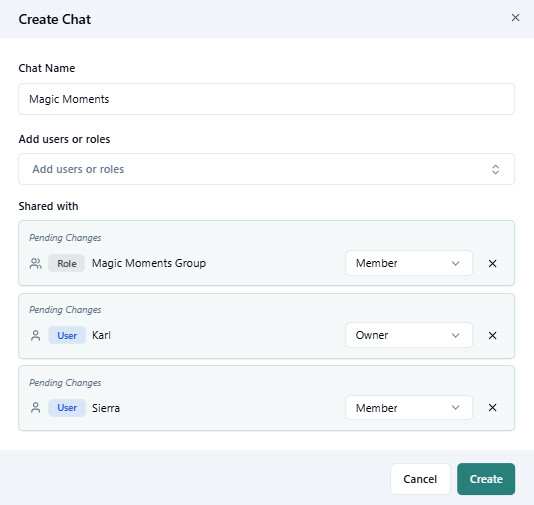This screenshot has width=534, height=505.
Task: Select the Magic Moments Group name
Action: 149,263
